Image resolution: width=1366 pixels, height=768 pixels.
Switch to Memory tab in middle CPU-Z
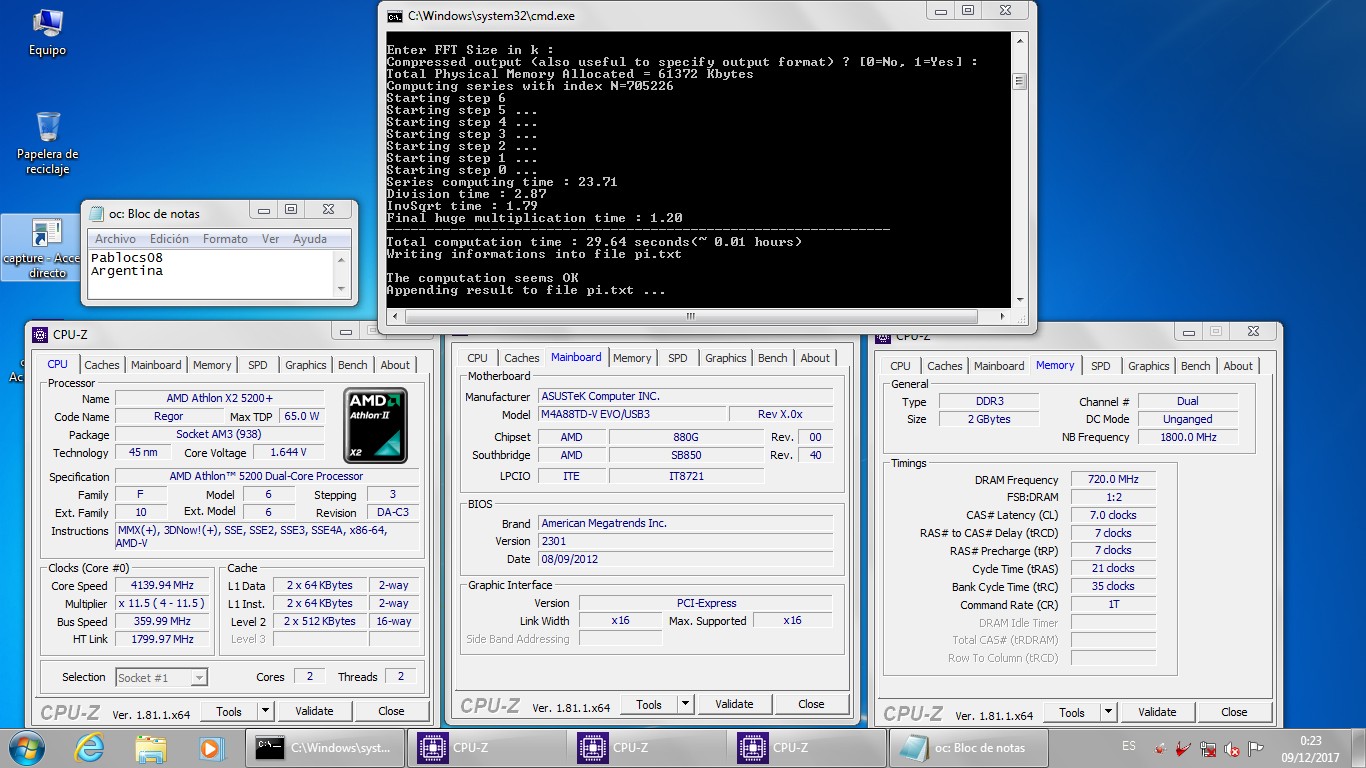(x=632, y=358)
